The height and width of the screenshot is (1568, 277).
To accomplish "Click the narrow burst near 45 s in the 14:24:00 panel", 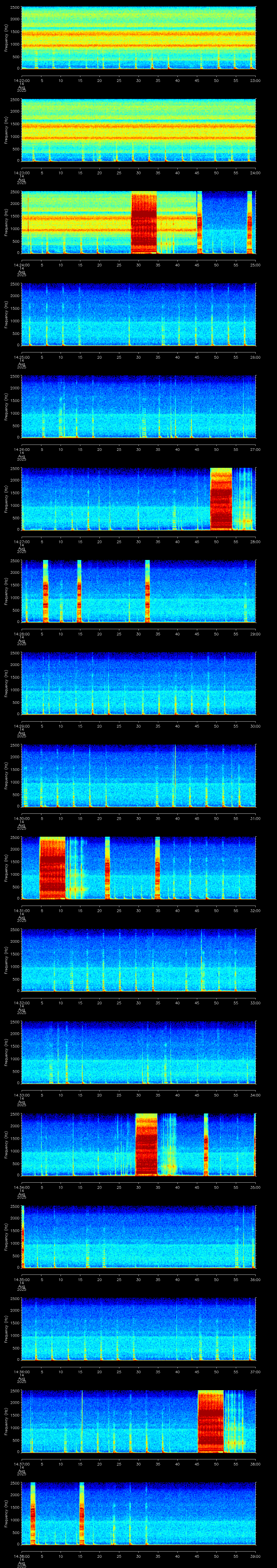I will 199,222.
